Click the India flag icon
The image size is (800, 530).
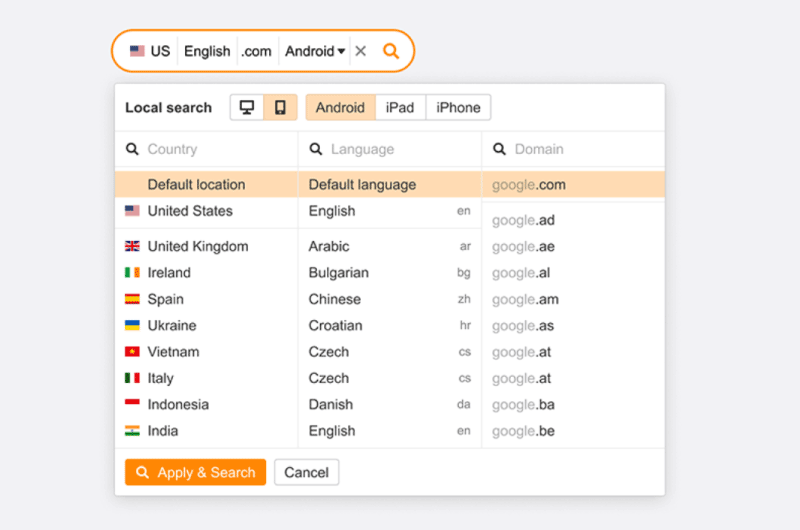coord(132,431)
